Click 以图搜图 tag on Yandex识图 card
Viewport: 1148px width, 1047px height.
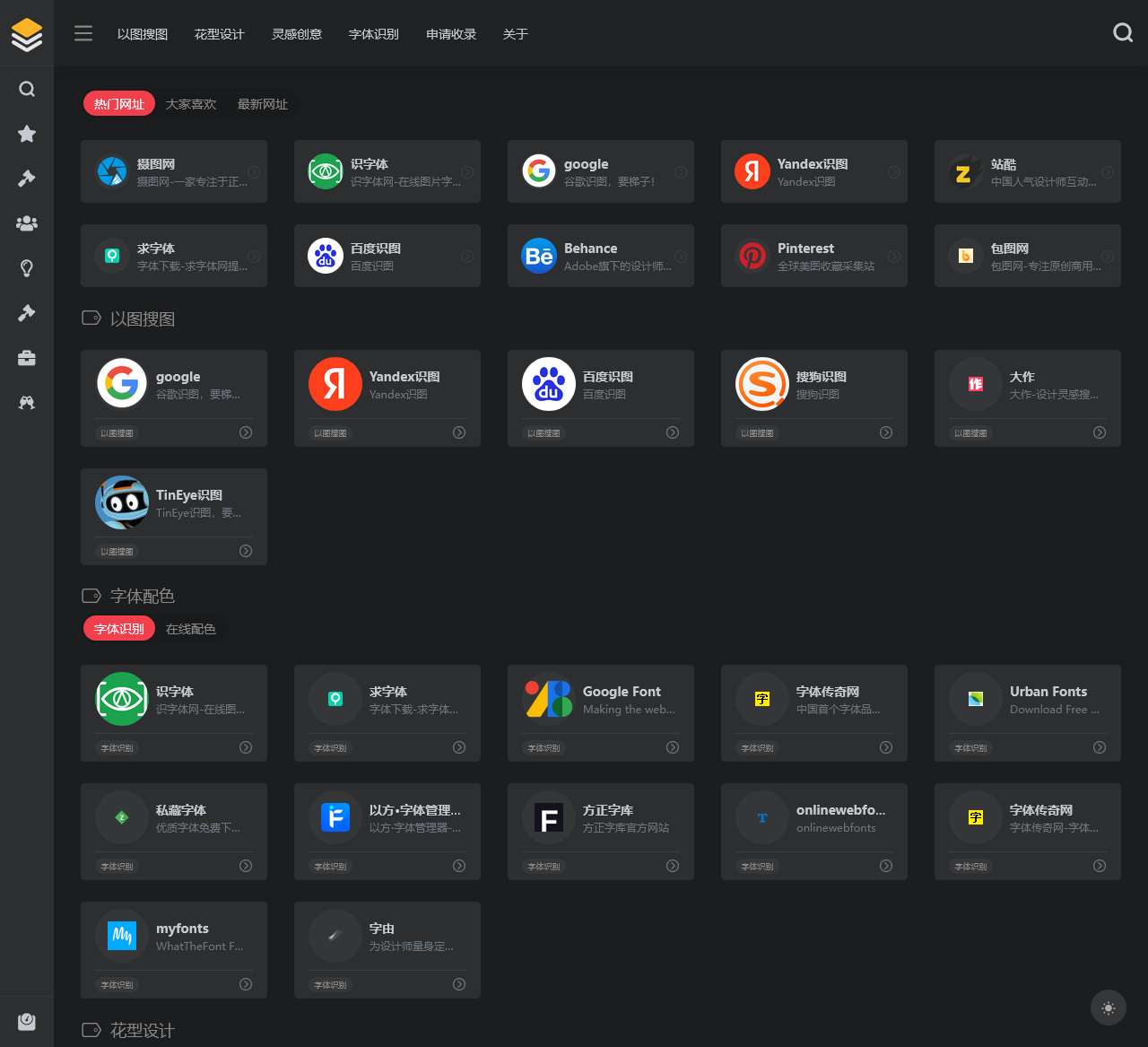tap(330, 433)
